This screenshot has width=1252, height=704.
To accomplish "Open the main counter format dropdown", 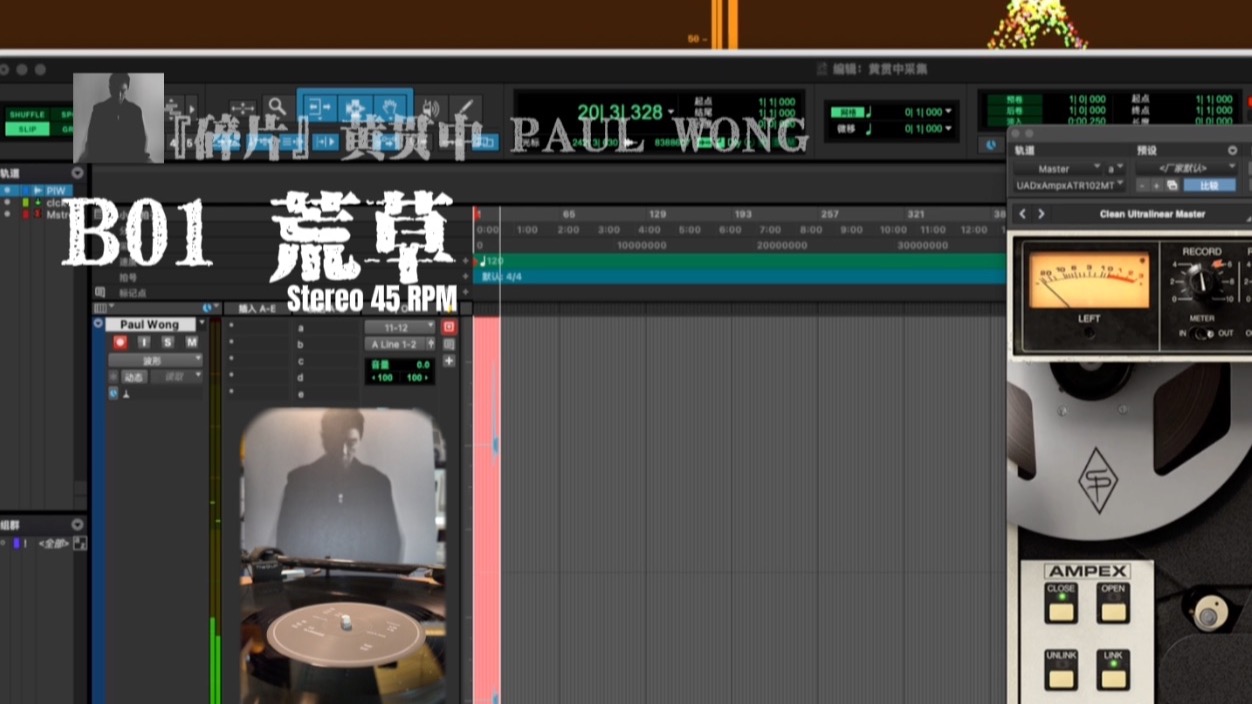I will click(670, 112).
